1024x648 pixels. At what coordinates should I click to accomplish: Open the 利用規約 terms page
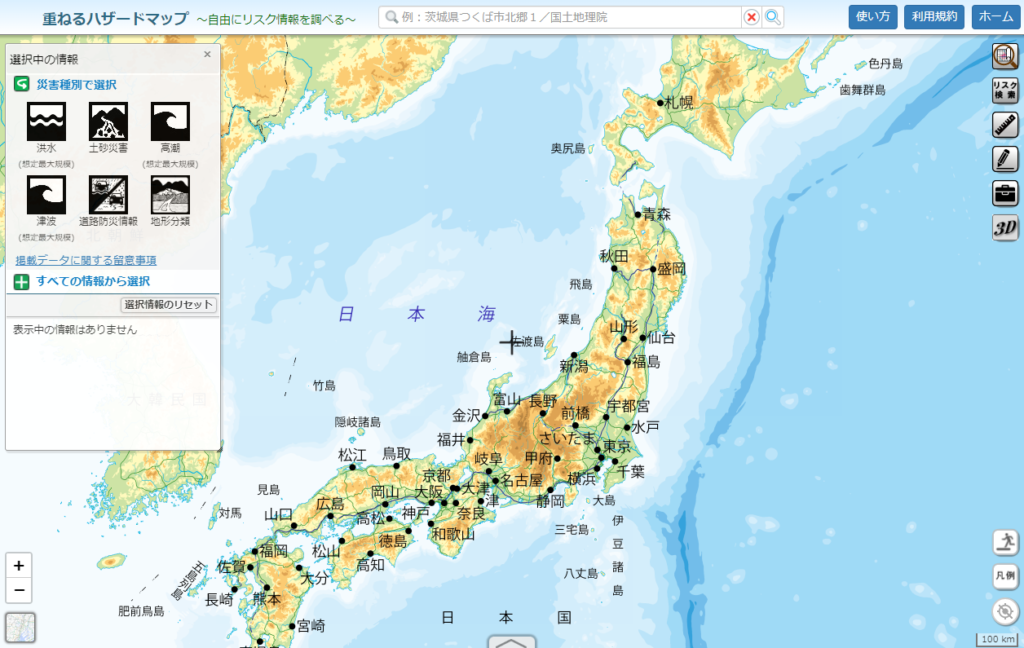[935, 17]
